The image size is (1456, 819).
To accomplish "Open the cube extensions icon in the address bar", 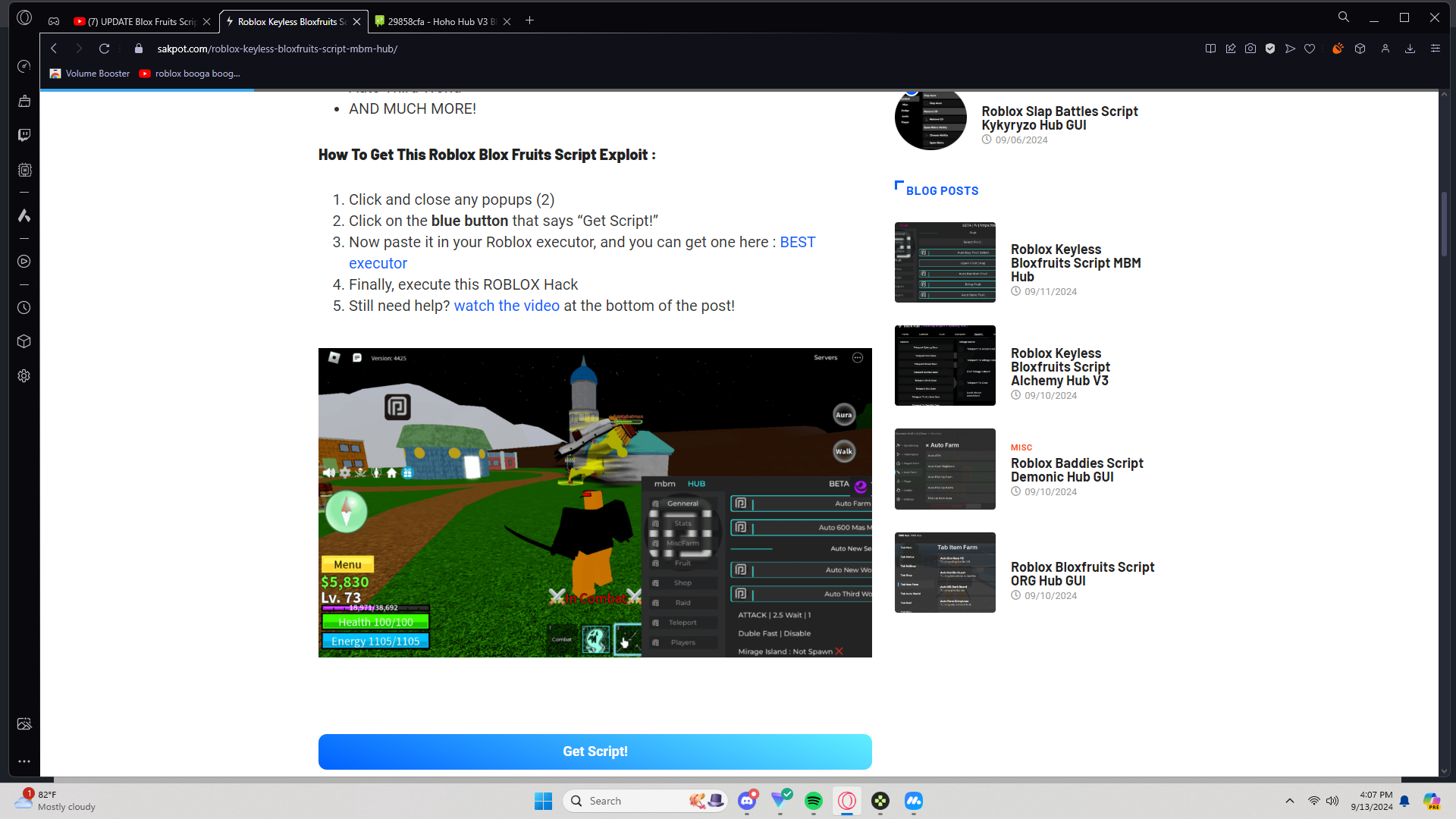I will 1360,49.
